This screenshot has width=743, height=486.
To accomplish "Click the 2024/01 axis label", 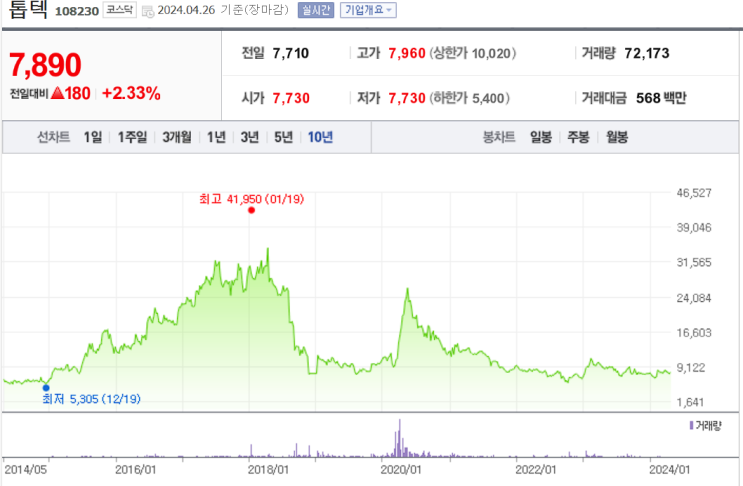I will click(670, 469).
